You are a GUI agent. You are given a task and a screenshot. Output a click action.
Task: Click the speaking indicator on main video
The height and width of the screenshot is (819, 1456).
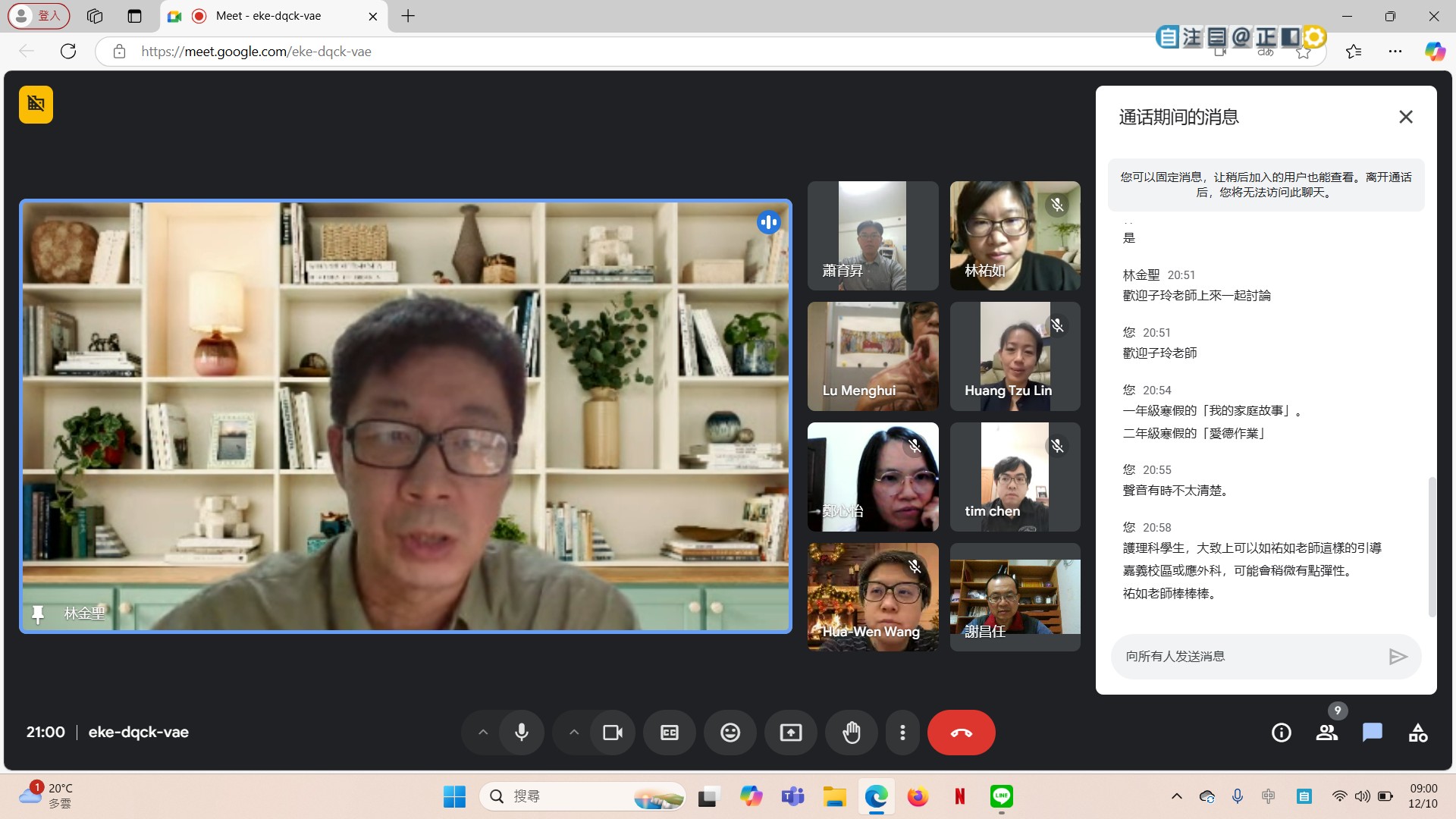pos(768,222)
